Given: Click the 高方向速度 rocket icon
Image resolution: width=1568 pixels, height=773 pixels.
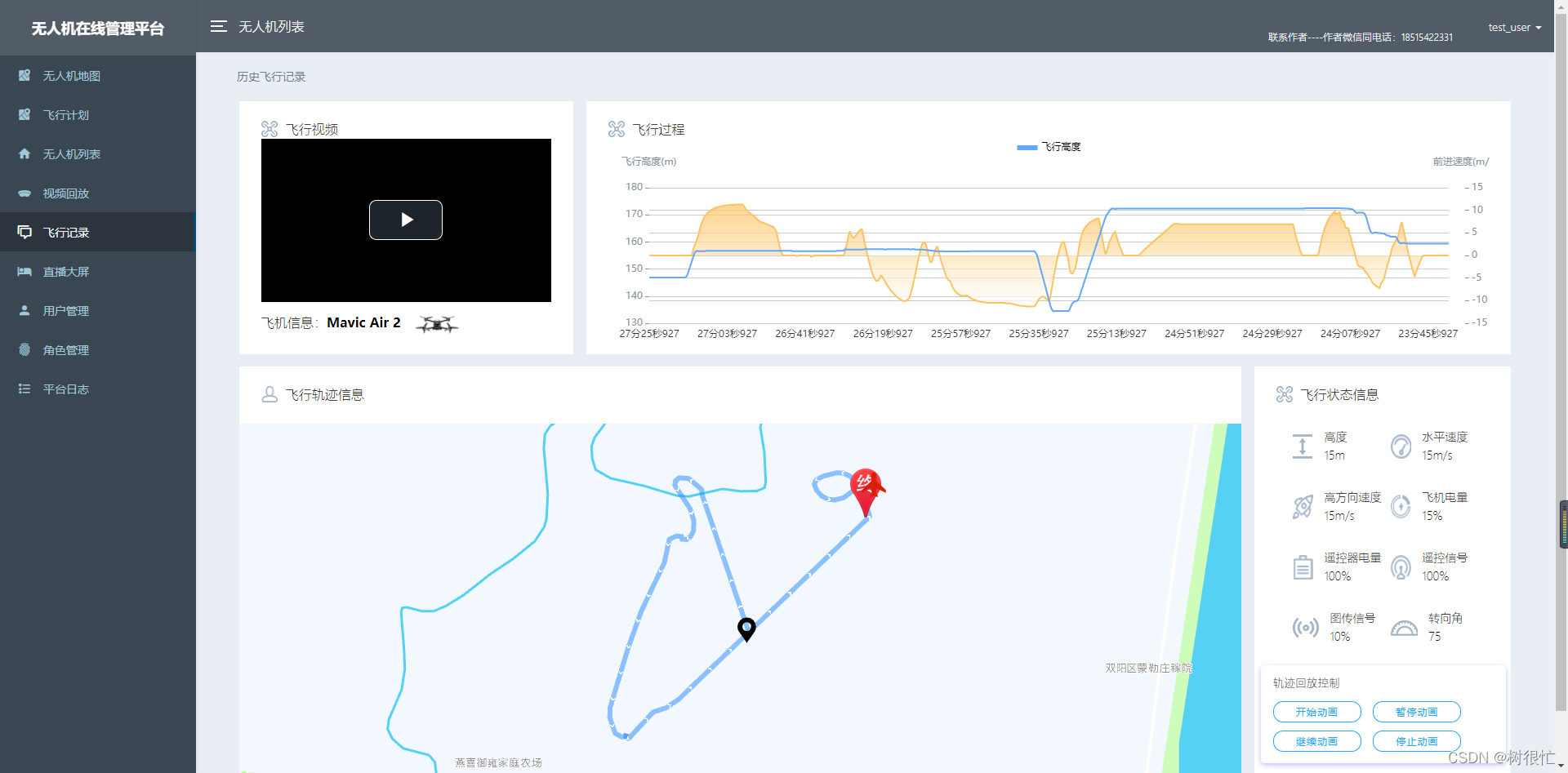Looking at the screenshot, I should pos(1303,507).
